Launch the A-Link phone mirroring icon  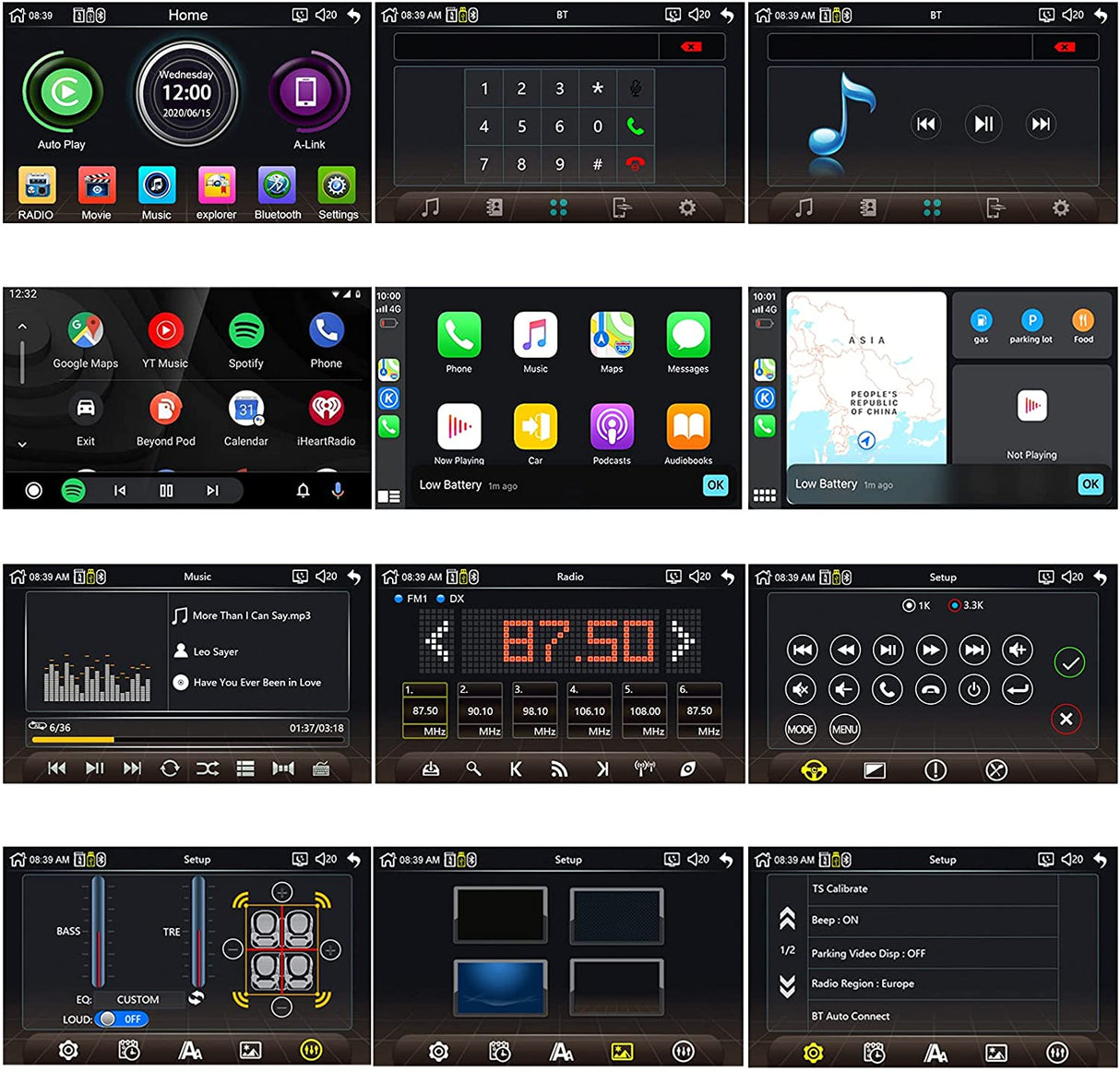[308, 93]
